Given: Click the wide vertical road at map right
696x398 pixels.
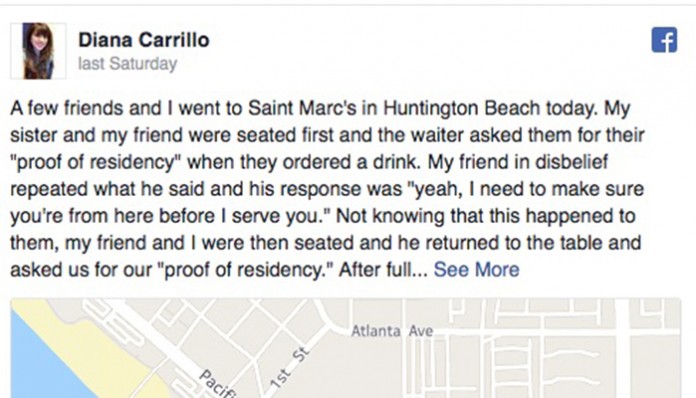Looking at the screenshot, I should [x=621, y=348].
